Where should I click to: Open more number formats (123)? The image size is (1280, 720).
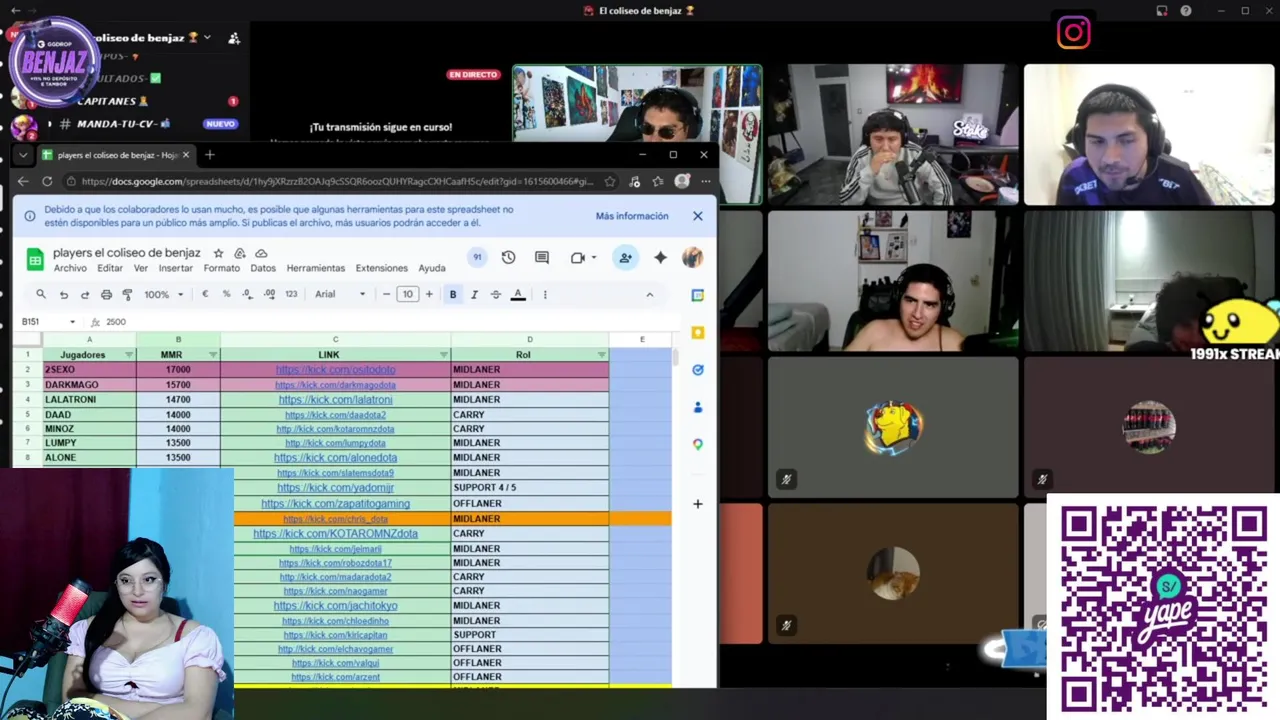pyautogui.click(x=291, y=294)
